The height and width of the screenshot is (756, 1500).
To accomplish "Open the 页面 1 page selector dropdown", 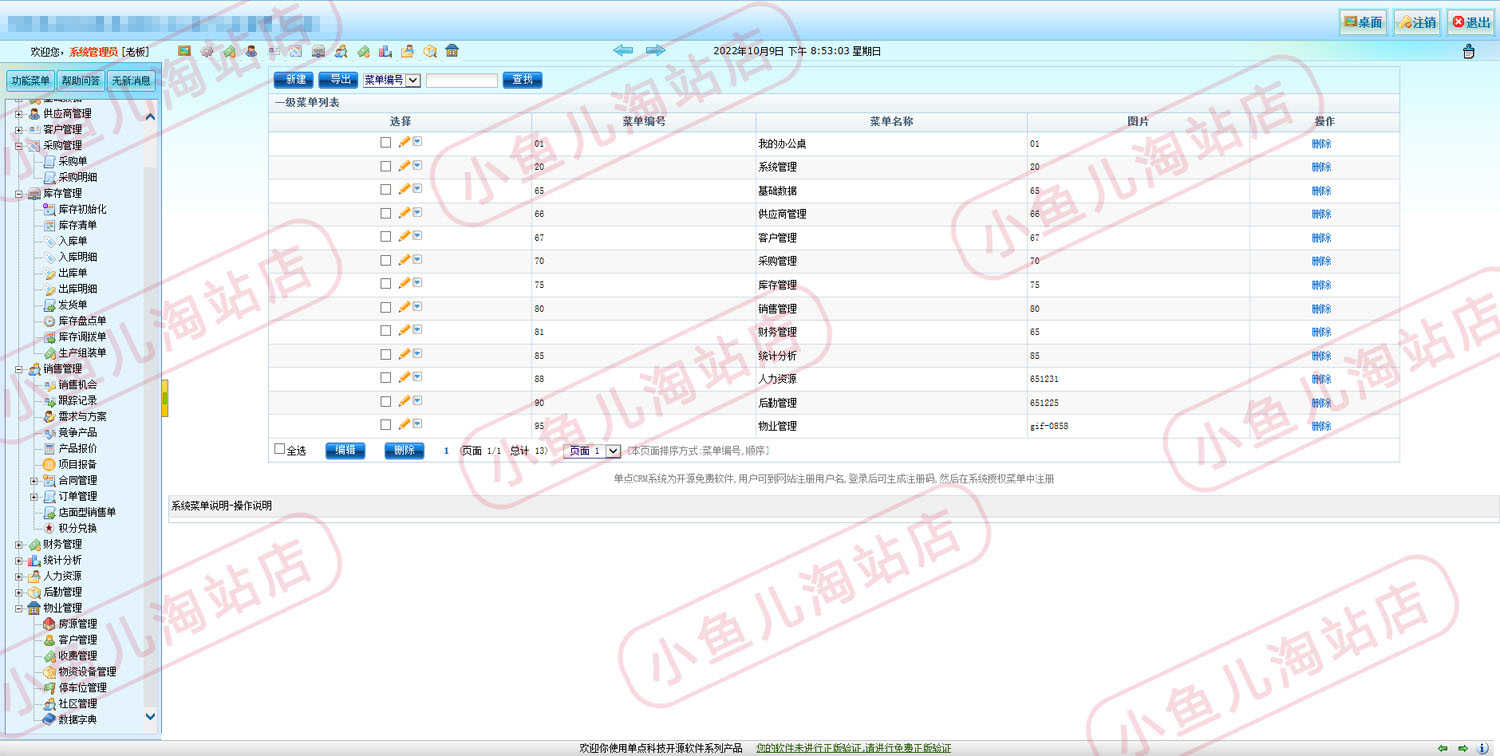I will [x=592, y=452].
